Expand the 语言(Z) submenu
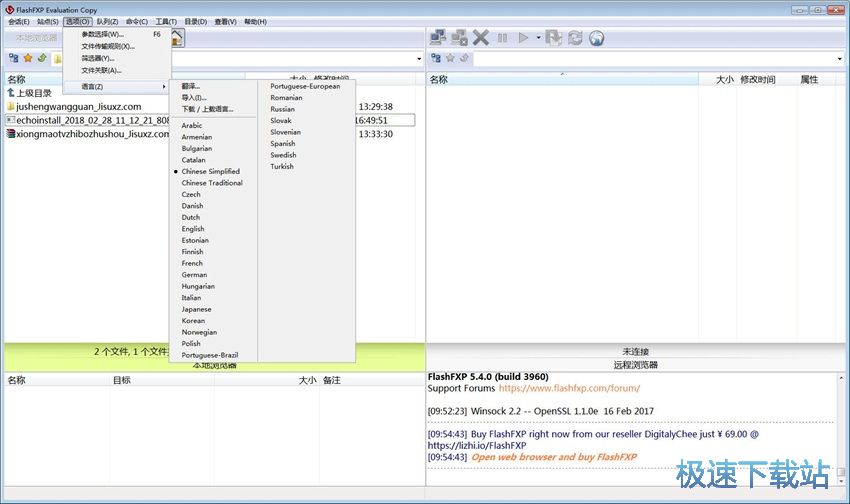 (x=117, y=87)
